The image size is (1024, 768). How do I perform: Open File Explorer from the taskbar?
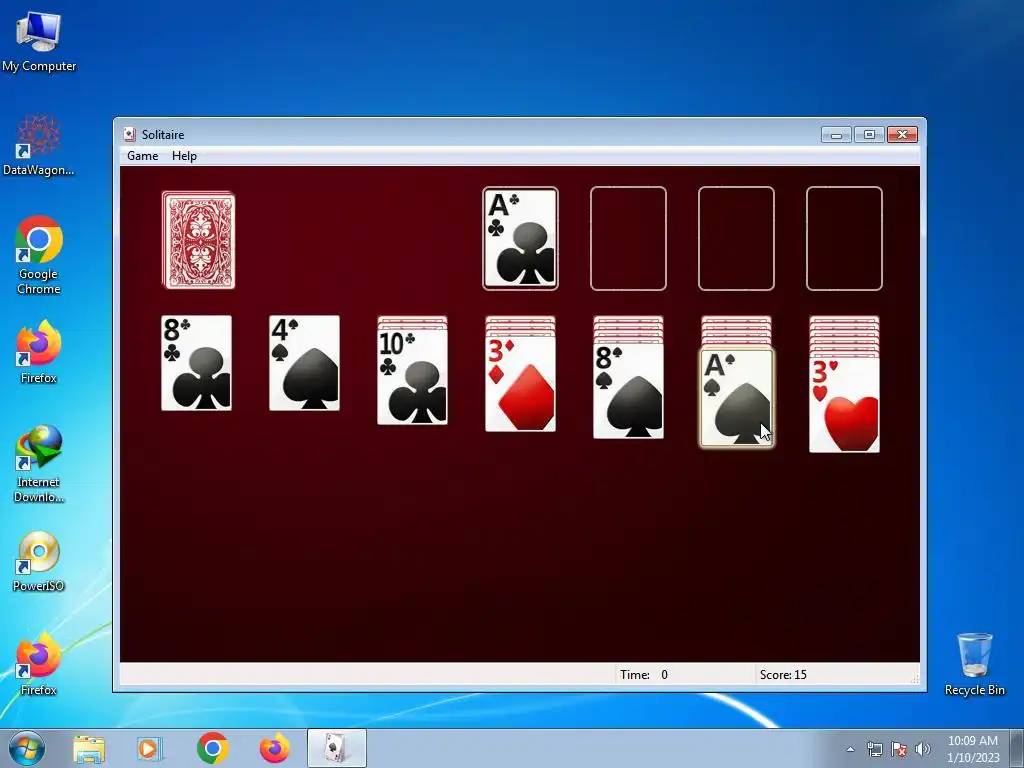click(89, 748)
